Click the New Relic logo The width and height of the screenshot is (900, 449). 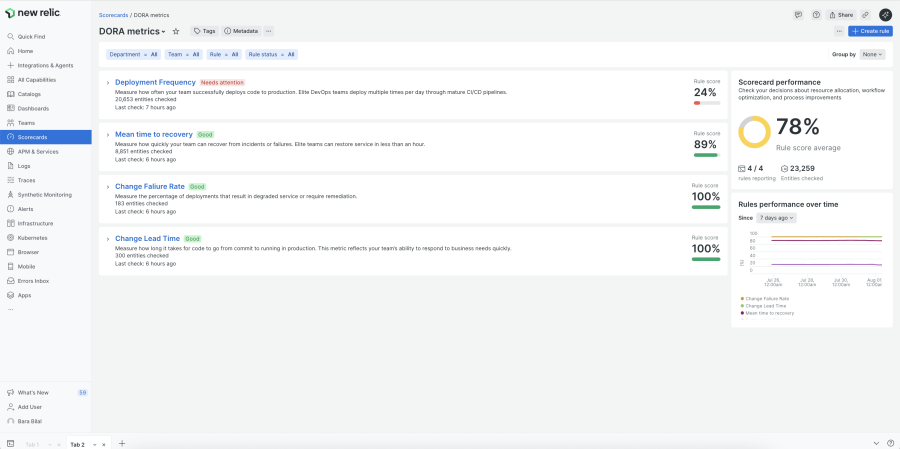(x=32, y=13)
